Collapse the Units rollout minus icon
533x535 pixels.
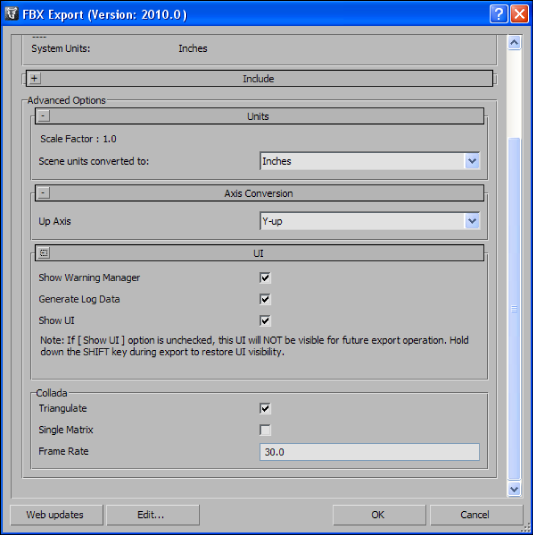[x=43, y=116]
